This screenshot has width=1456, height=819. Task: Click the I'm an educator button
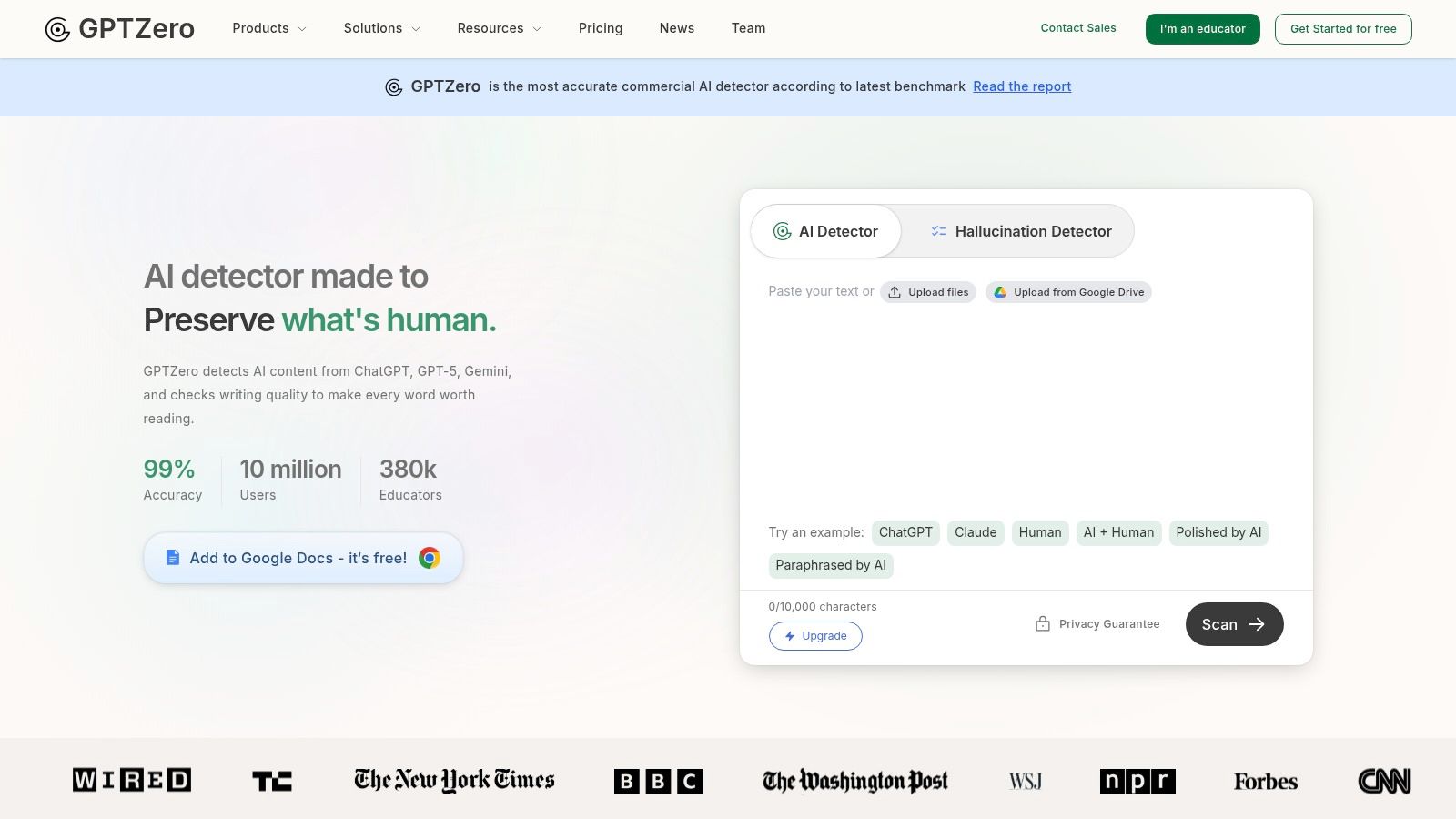click(x=1202, y=29)
